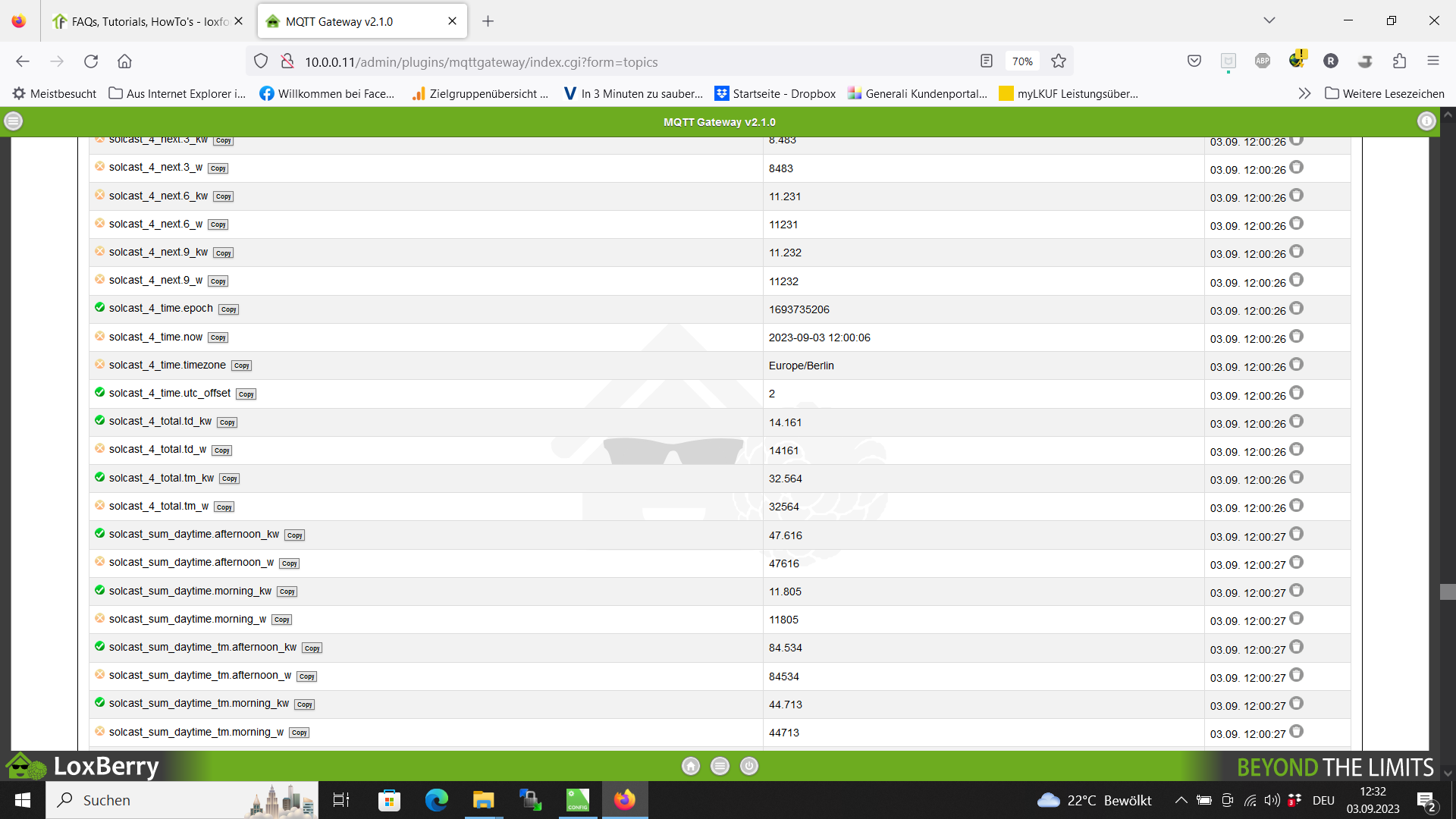Click the home icon in the bottom bar
This screenshot has height=819, width=1456.
pos(690,767)
